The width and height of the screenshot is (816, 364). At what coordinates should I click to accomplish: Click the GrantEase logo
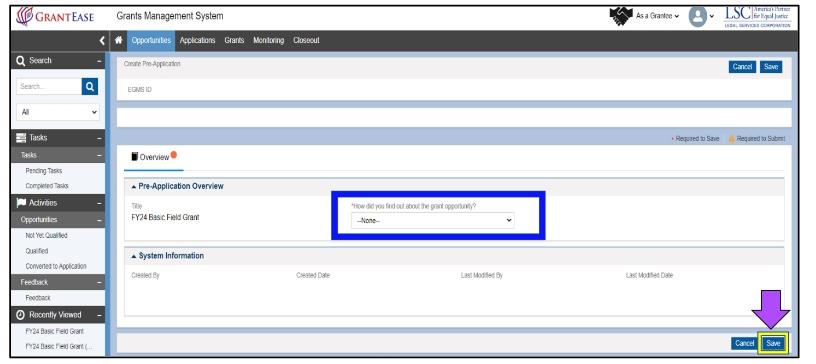pos(55,17)
